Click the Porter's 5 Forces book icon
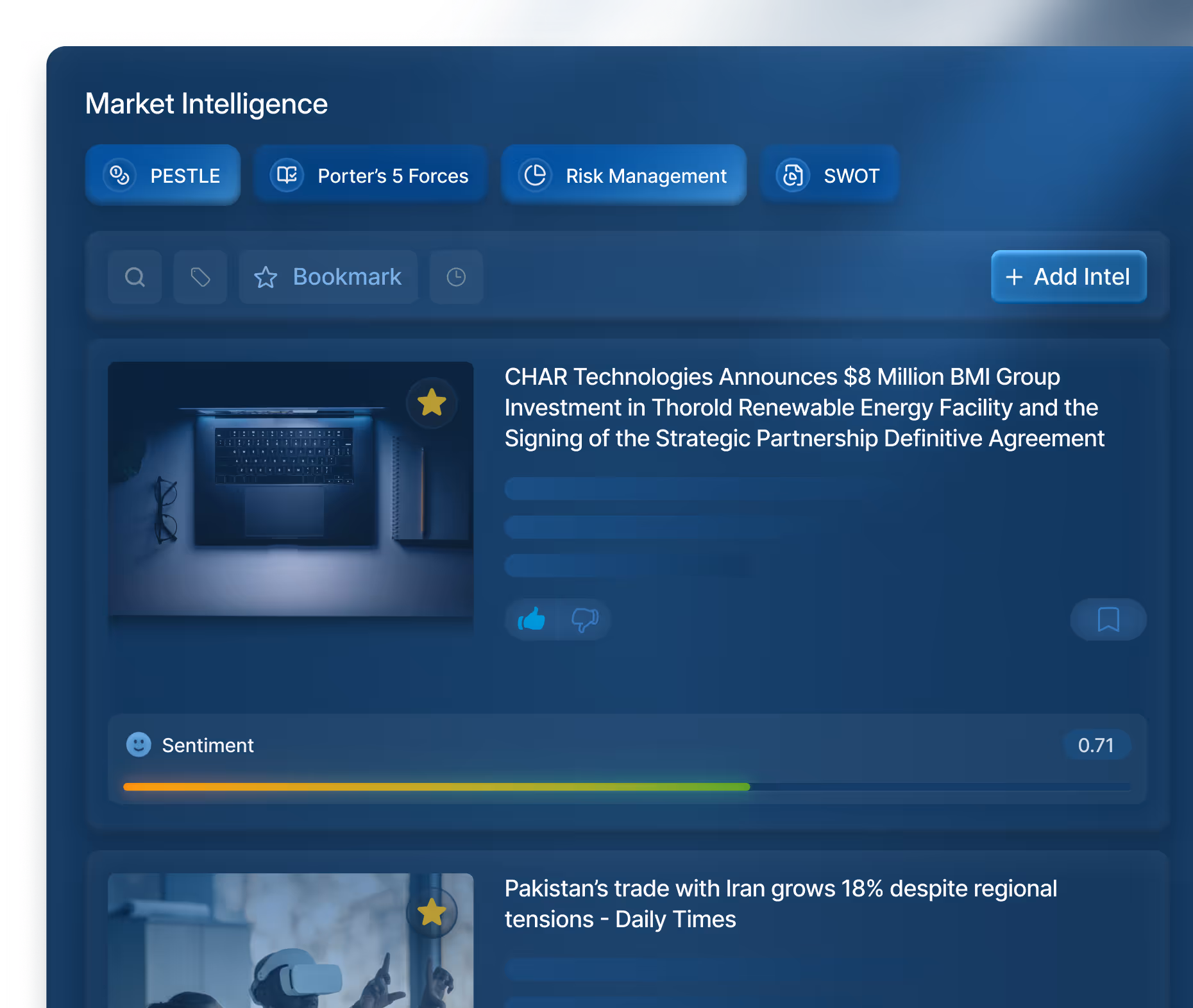The image size is (1193, 1008). click(x=287, y=175)
